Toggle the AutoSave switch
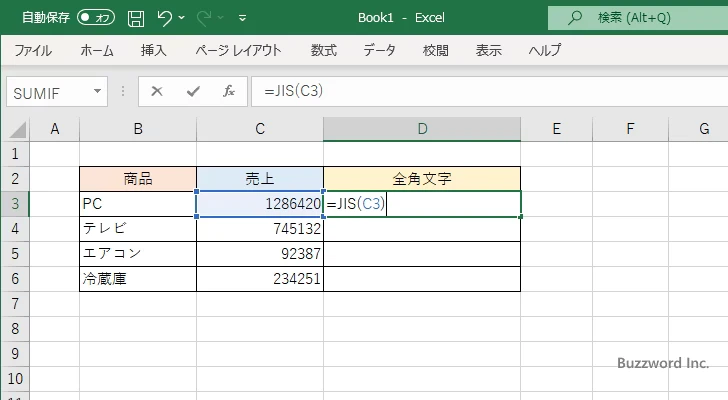 pos(96,18)
